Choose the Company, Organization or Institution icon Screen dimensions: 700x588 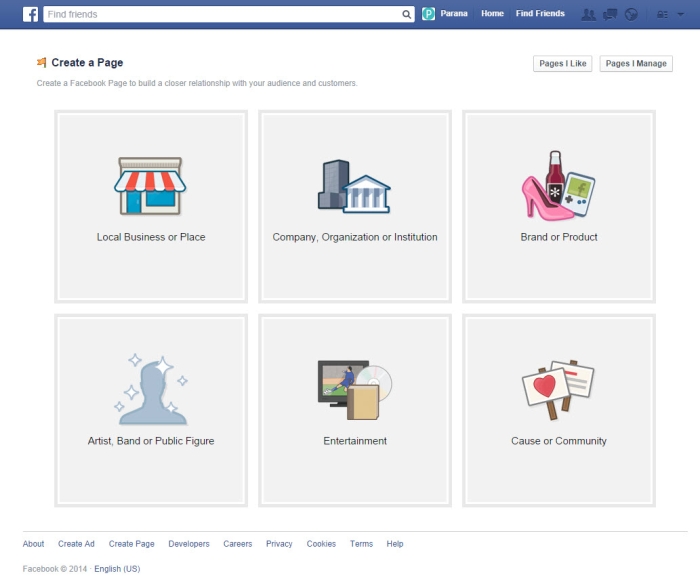[354, 186]
